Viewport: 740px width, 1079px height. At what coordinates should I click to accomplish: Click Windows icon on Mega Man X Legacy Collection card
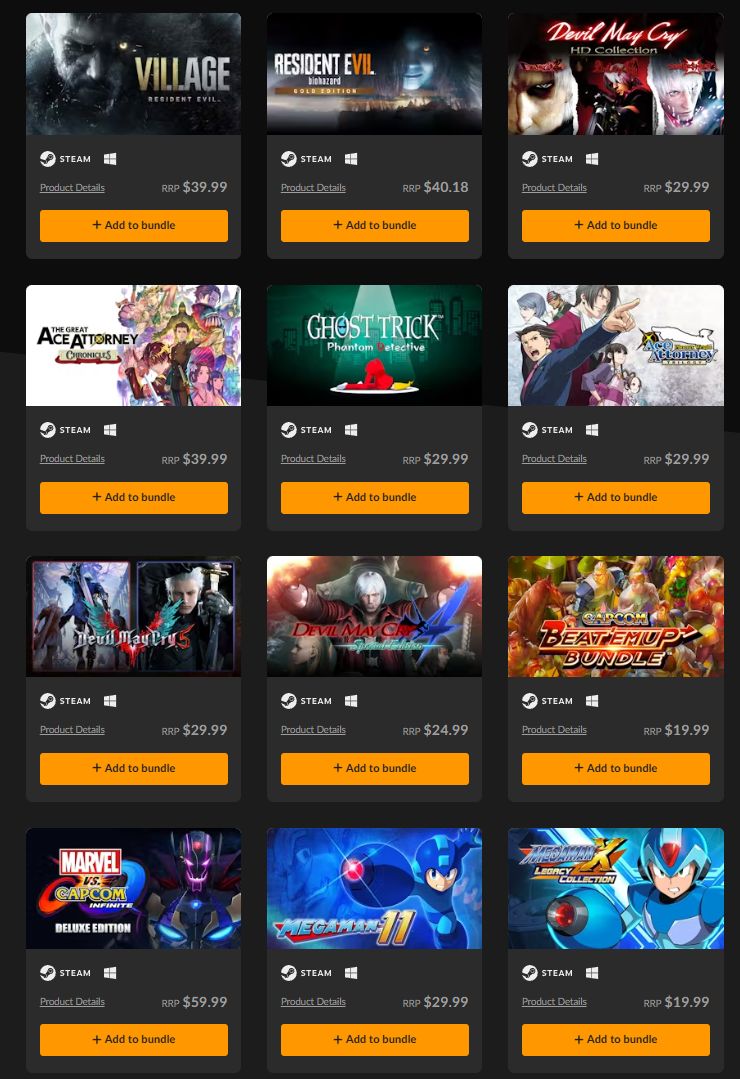[x=592, y=973]
